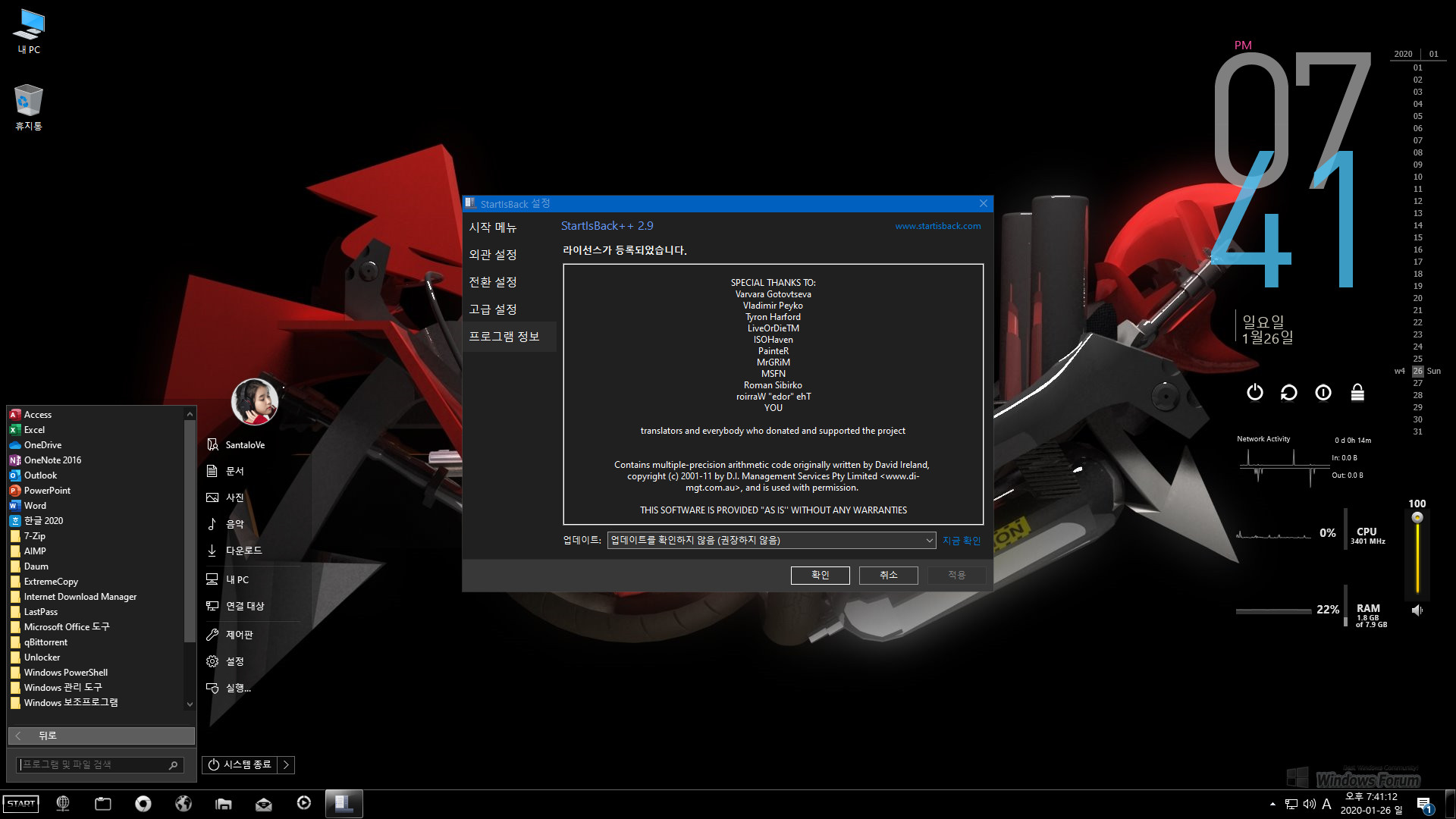Expand the Daum folder in start menu
Image resolution: width=1456 pixels, height=819 pixels.
pos(96,566)
